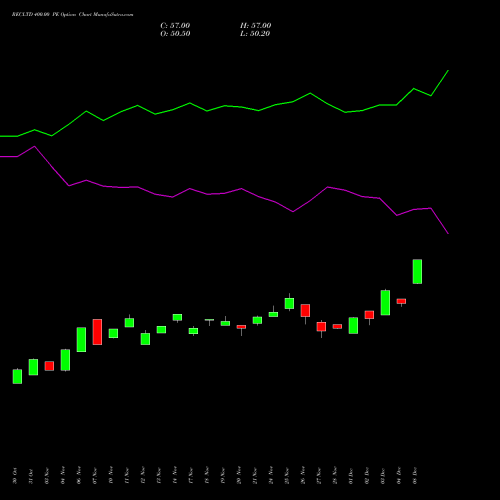
Task: Click the 31 Oct date label
Action: (x=31, y=476)
